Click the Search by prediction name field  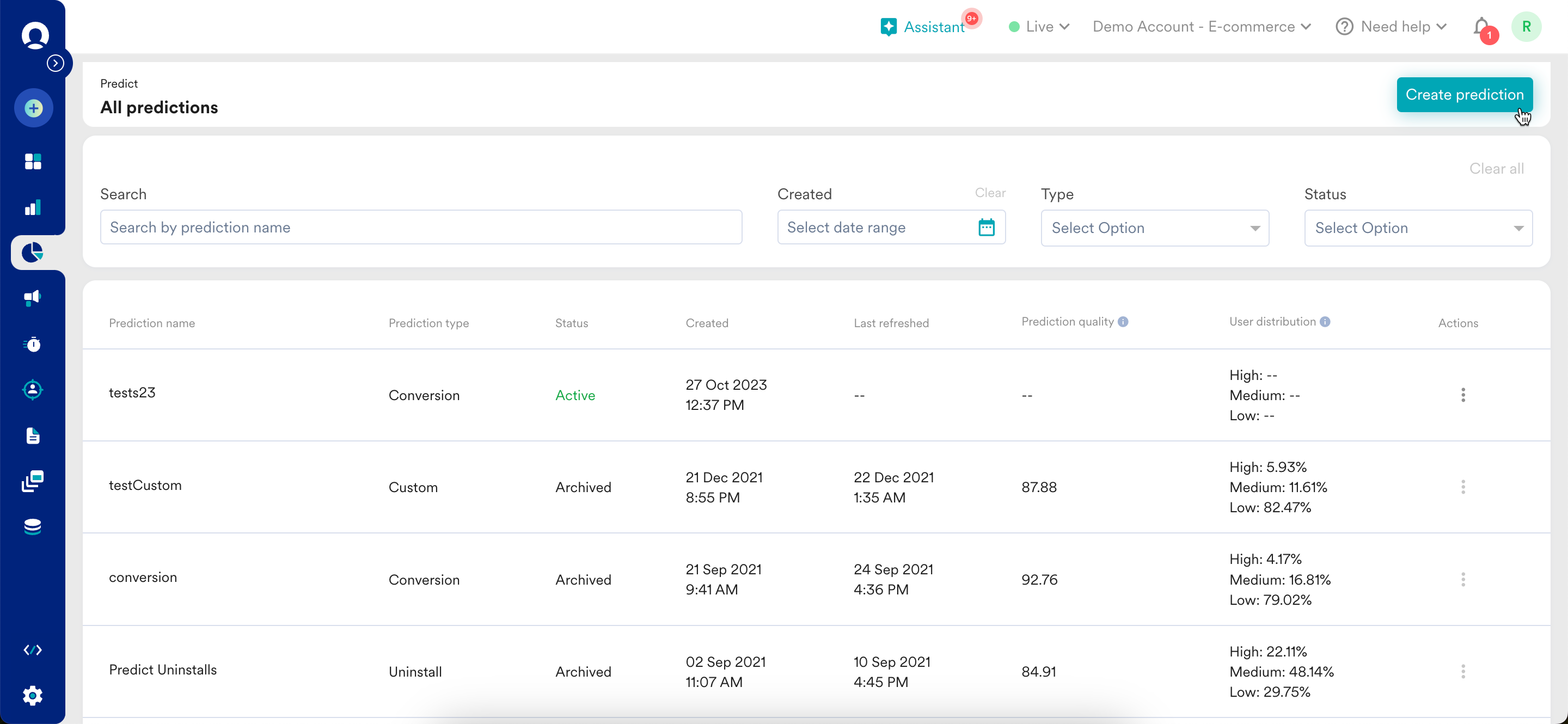tap(421, 228)
